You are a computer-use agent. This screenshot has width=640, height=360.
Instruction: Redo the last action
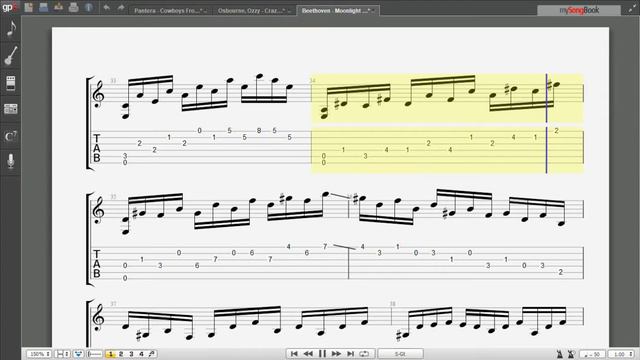tap(121, 7)
